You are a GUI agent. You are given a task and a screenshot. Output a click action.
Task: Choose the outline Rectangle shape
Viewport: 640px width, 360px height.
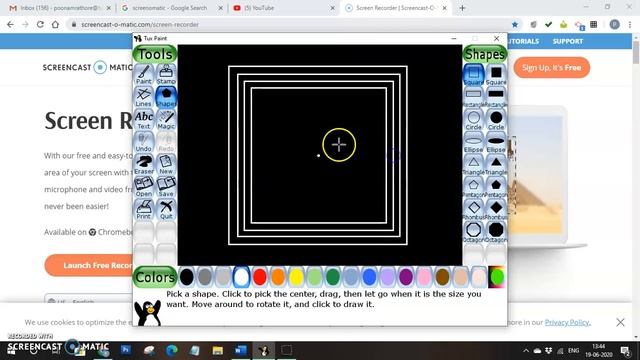click(473, 97)
